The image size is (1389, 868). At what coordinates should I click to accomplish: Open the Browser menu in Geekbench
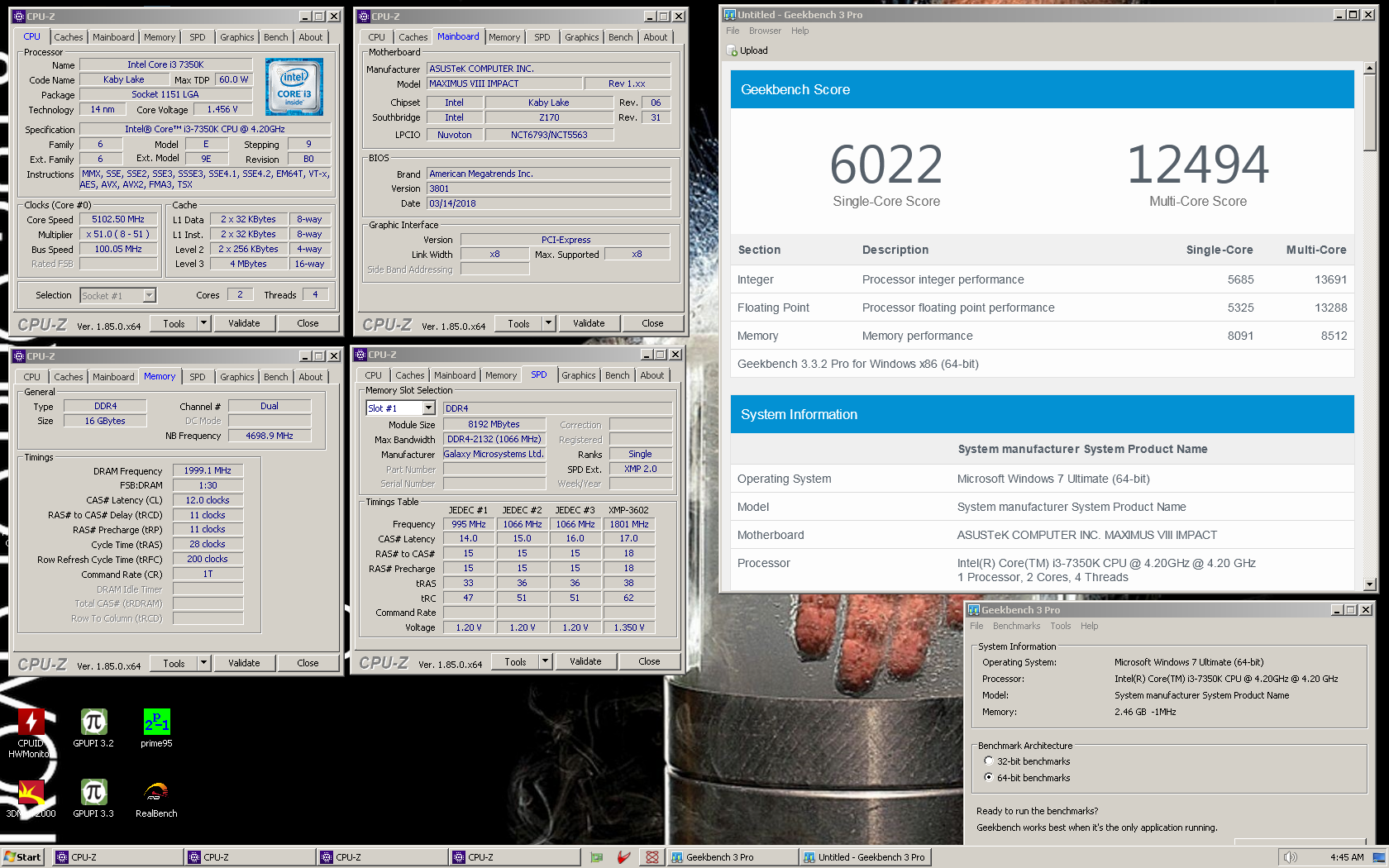point(765,31)
